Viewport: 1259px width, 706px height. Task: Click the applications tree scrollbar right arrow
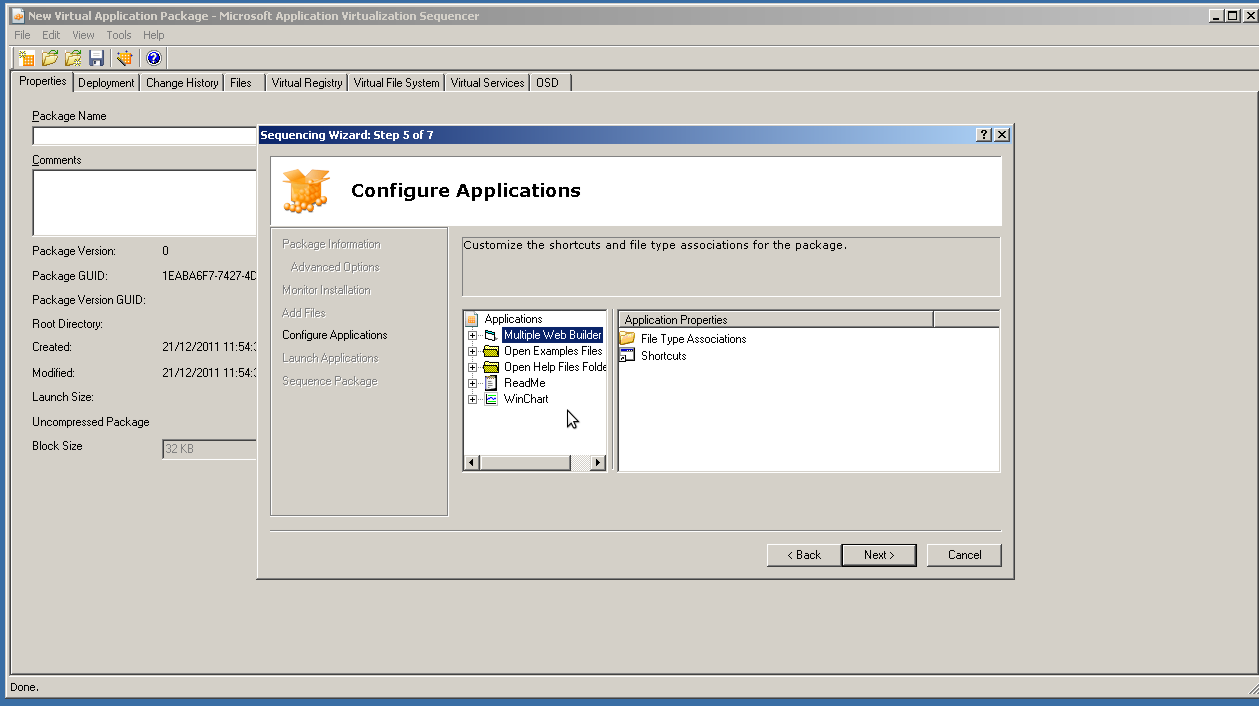click(598, 463)
